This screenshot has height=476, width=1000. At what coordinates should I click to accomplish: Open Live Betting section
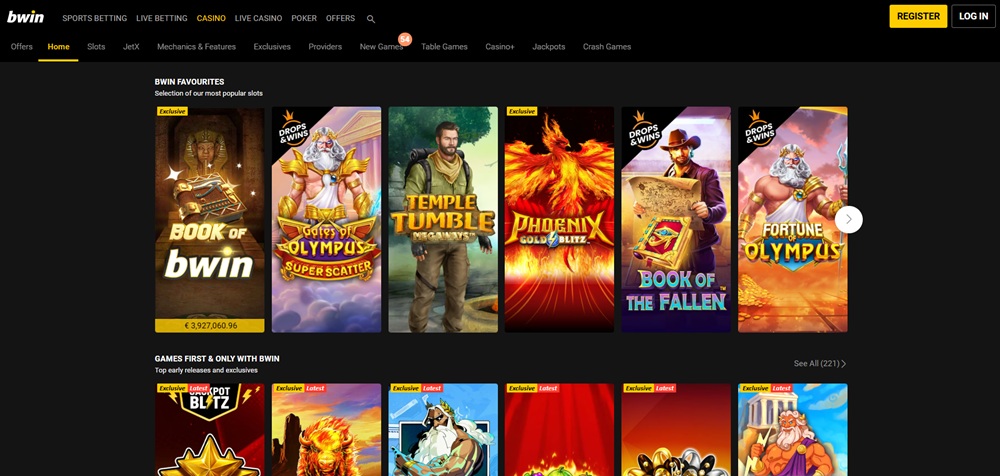pos(162,19)
